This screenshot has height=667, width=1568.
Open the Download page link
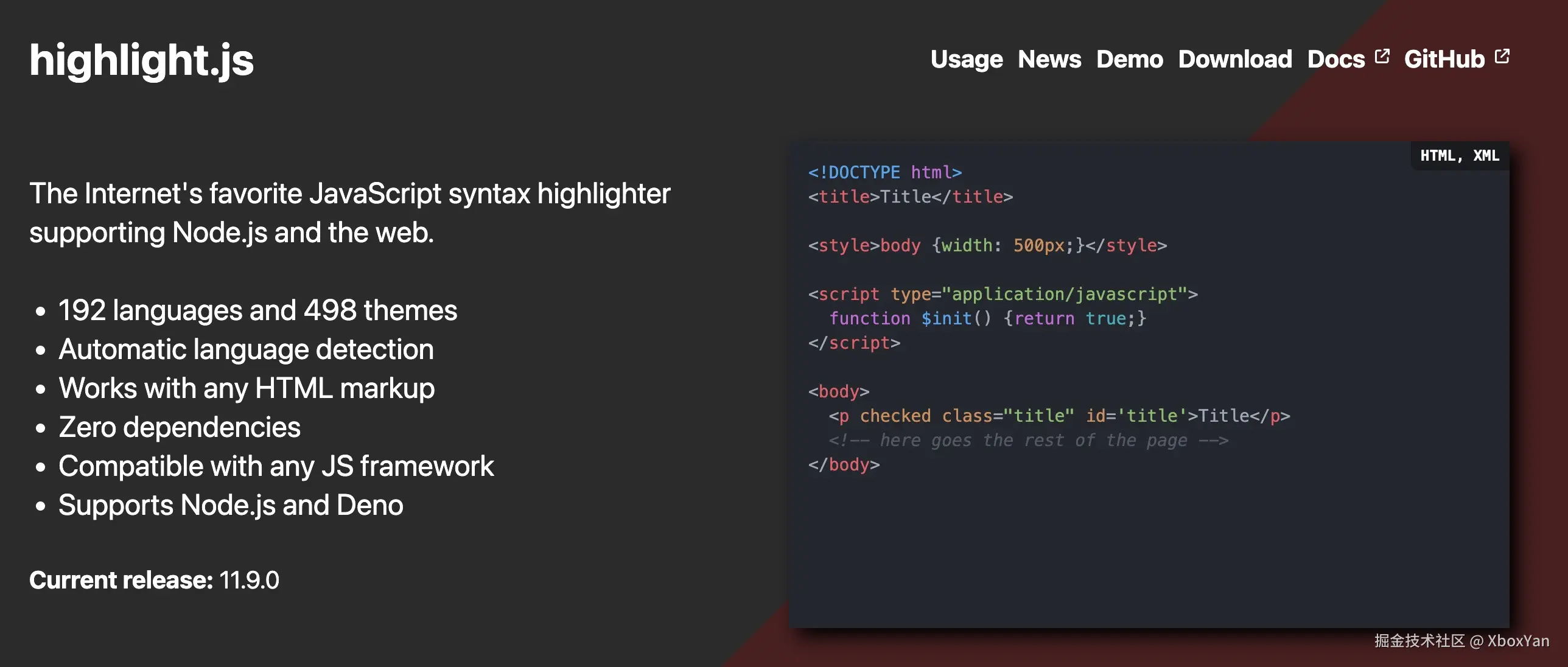(x=1234, y=59)
